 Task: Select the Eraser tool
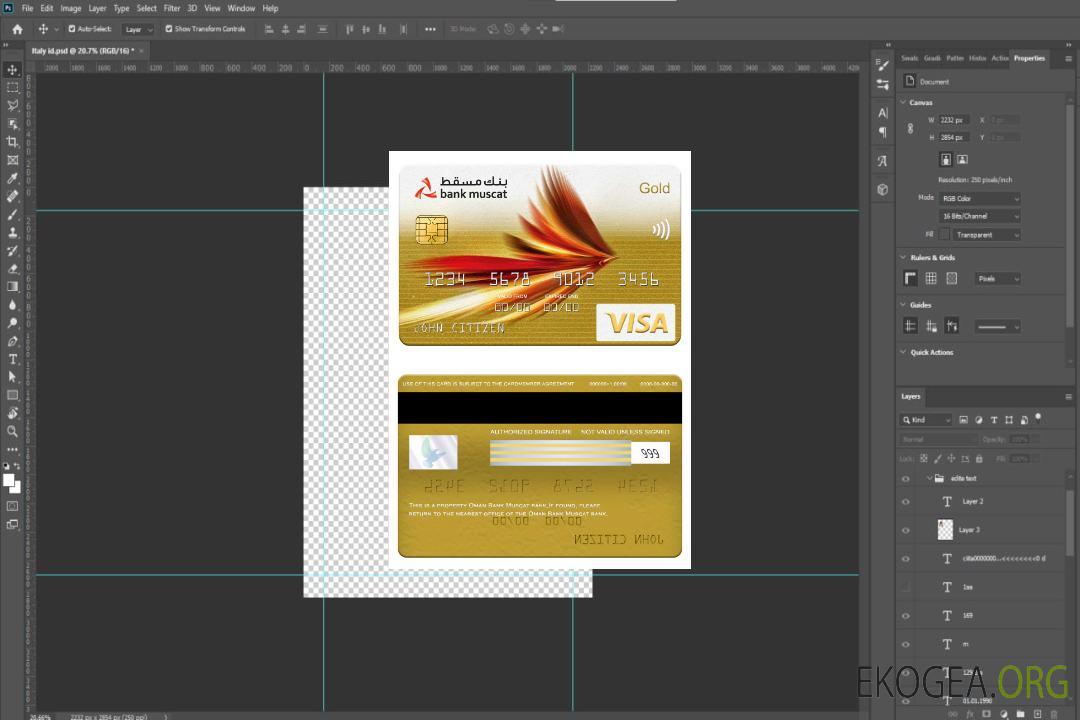(12, 269)
